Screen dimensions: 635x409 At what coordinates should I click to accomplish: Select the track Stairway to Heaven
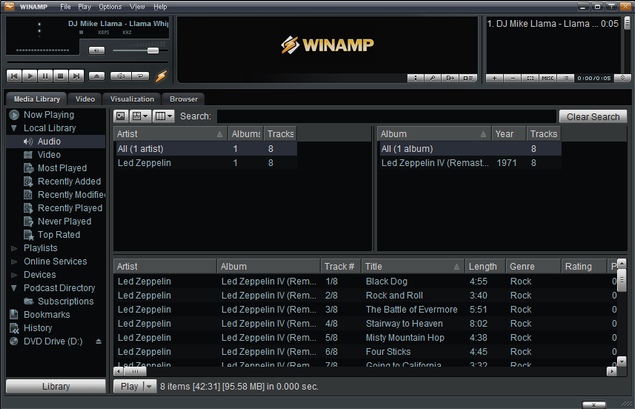pos(364,324)
